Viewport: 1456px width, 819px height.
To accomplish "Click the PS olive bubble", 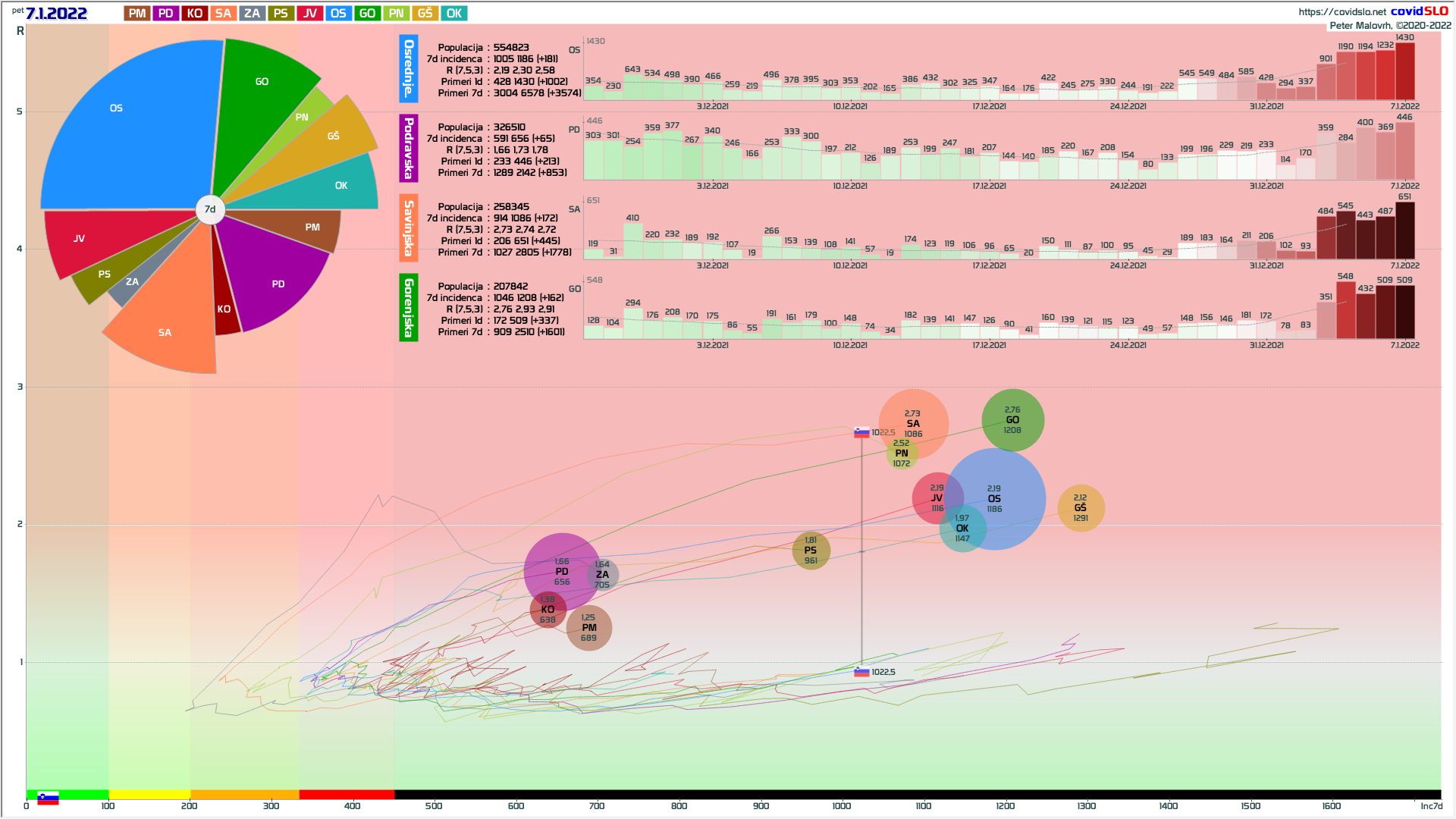I will (x=811, y=551).
